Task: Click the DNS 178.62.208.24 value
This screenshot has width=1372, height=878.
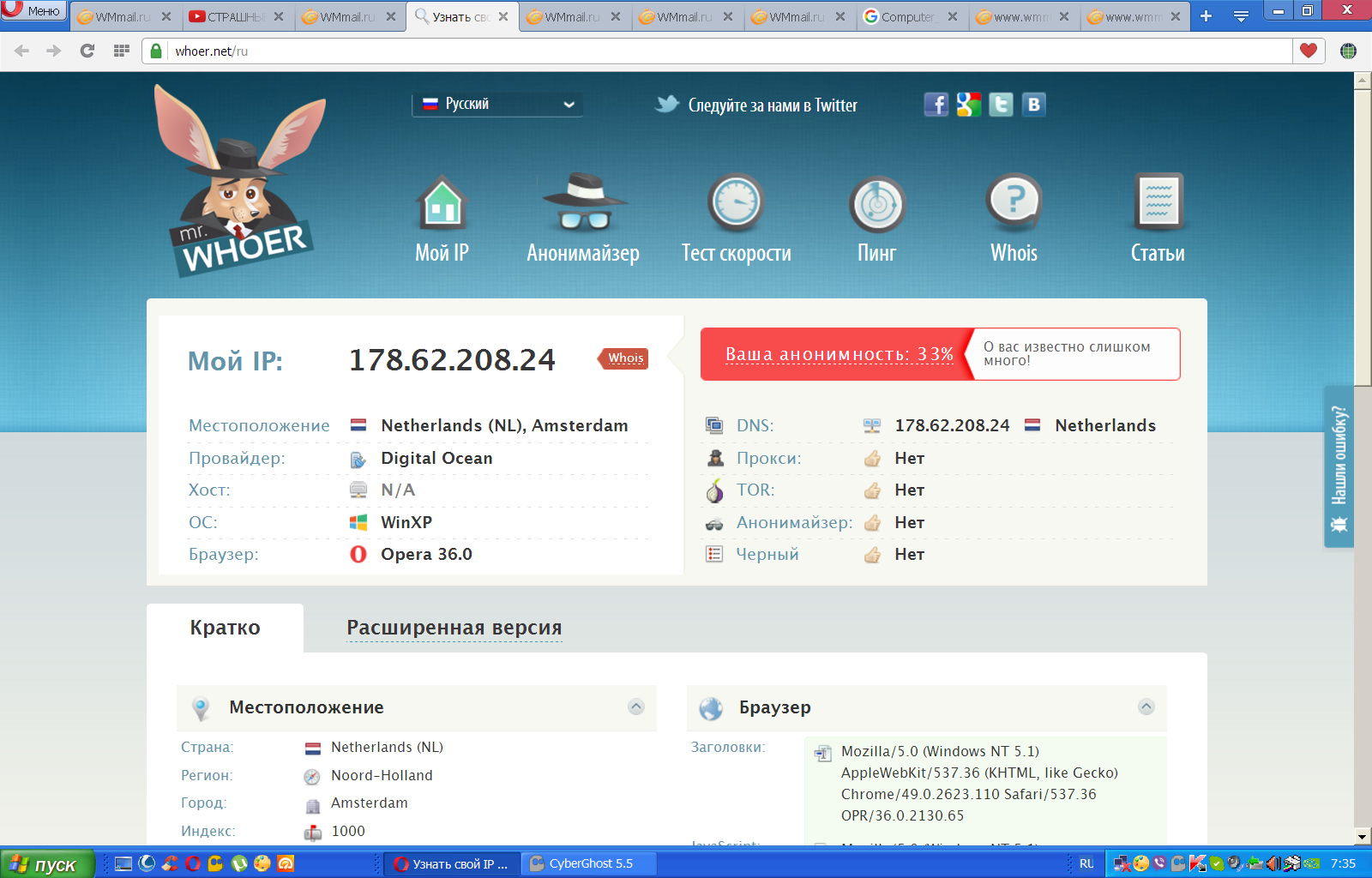Action: pyautogui.click(x=952, y=425)
